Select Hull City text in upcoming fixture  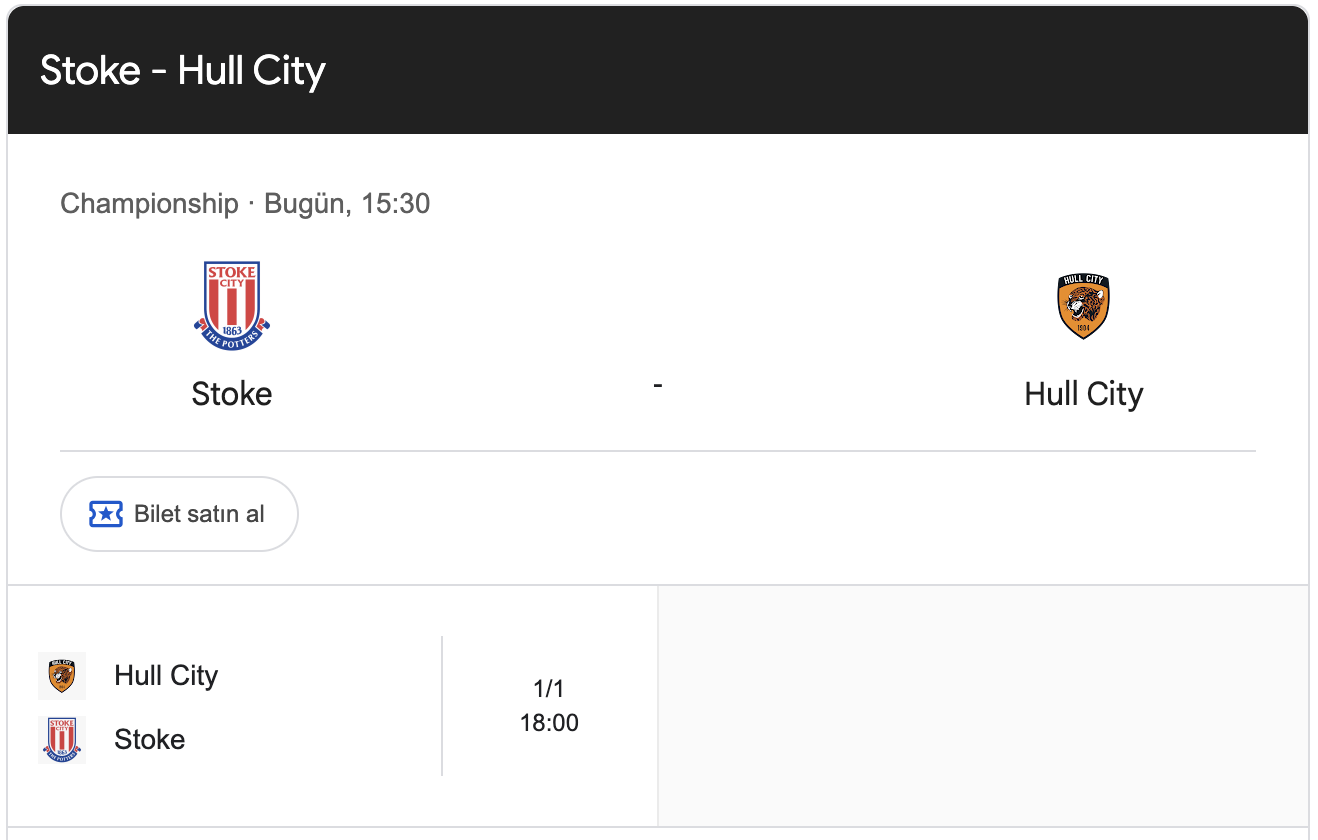pyautogui.click(x=166, y=676)
